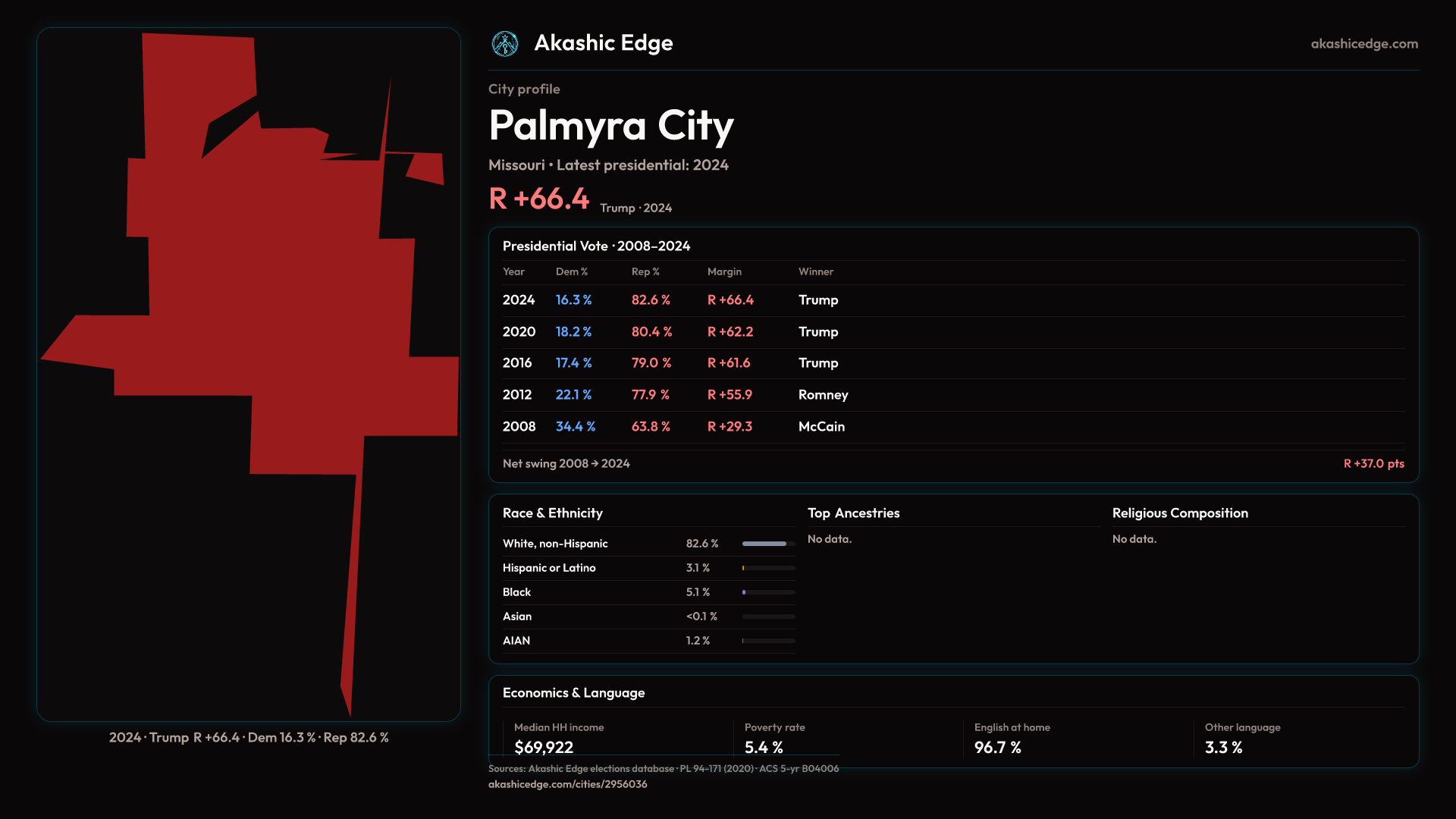Click the Net swing R +37.0 pts value
Screen dimensions: 1456x819
coord(1373,463)
